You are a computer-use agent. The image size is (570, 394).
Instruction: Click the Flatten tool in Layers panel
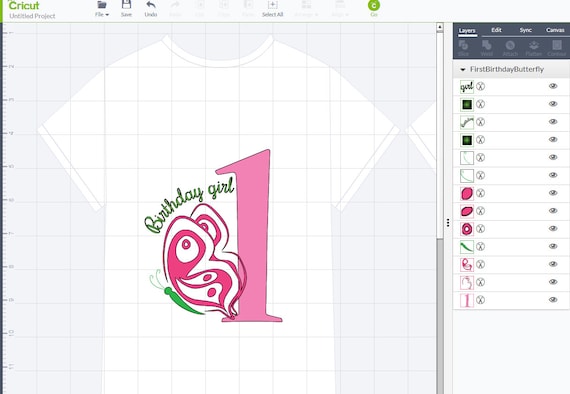pyautogui.click(x=533, y=48)
